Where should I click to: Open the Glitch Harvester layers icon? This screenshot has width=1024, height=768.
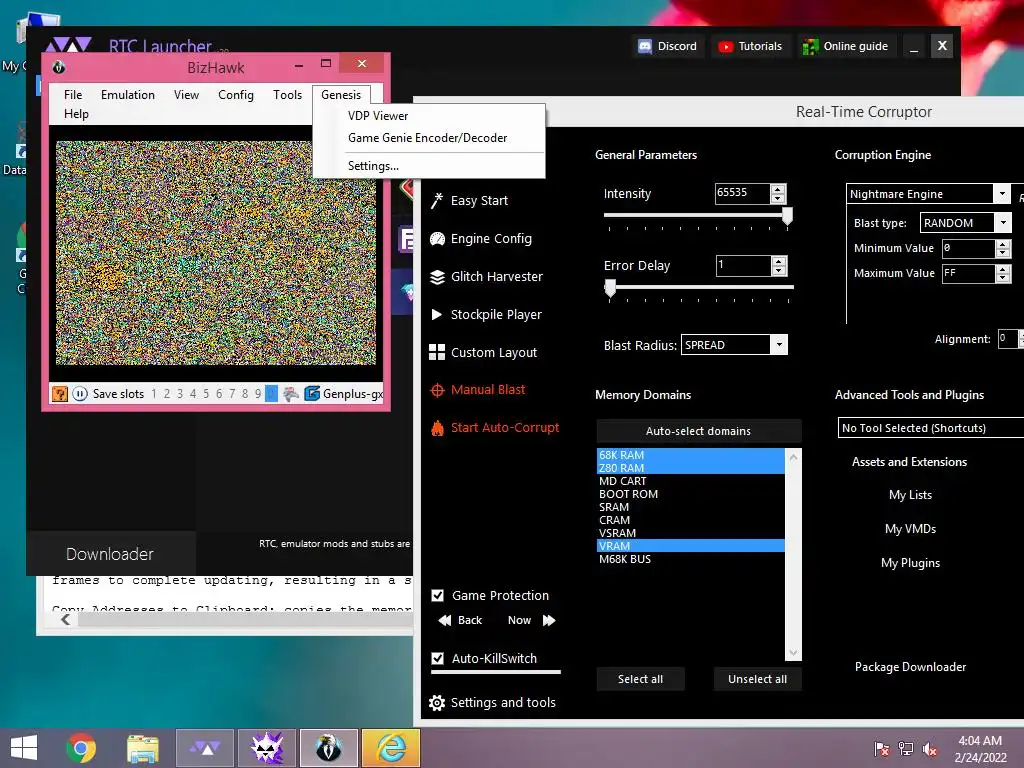(437, 277)
